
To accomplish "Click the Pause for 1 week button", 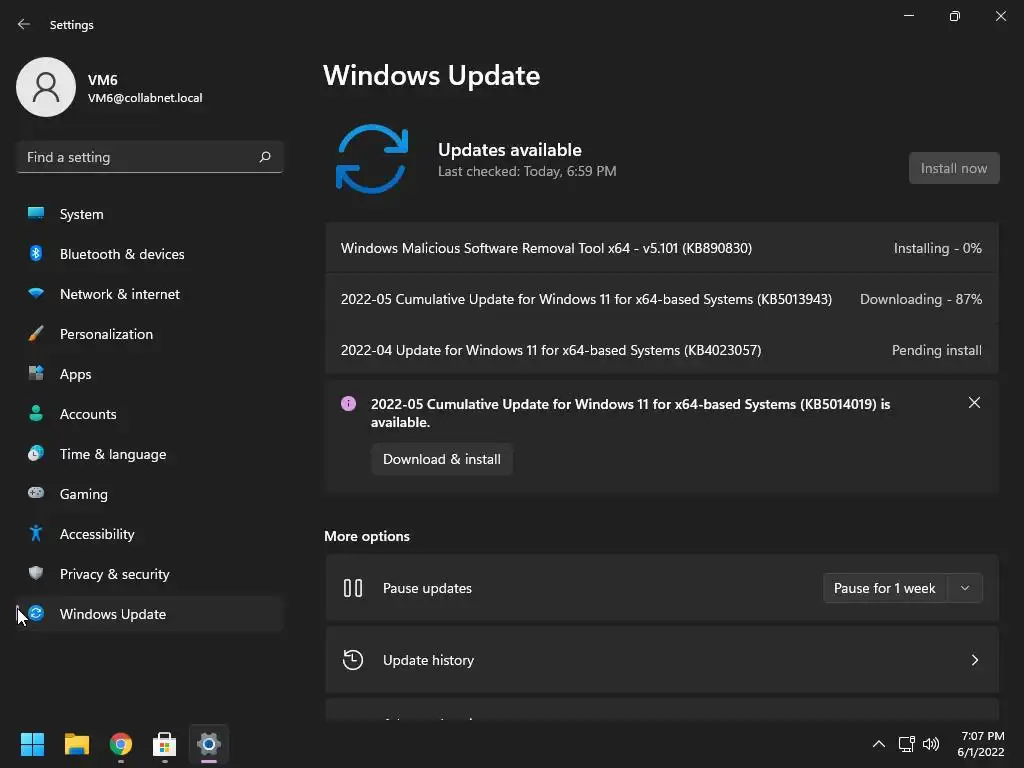I will tap(885, 588).
